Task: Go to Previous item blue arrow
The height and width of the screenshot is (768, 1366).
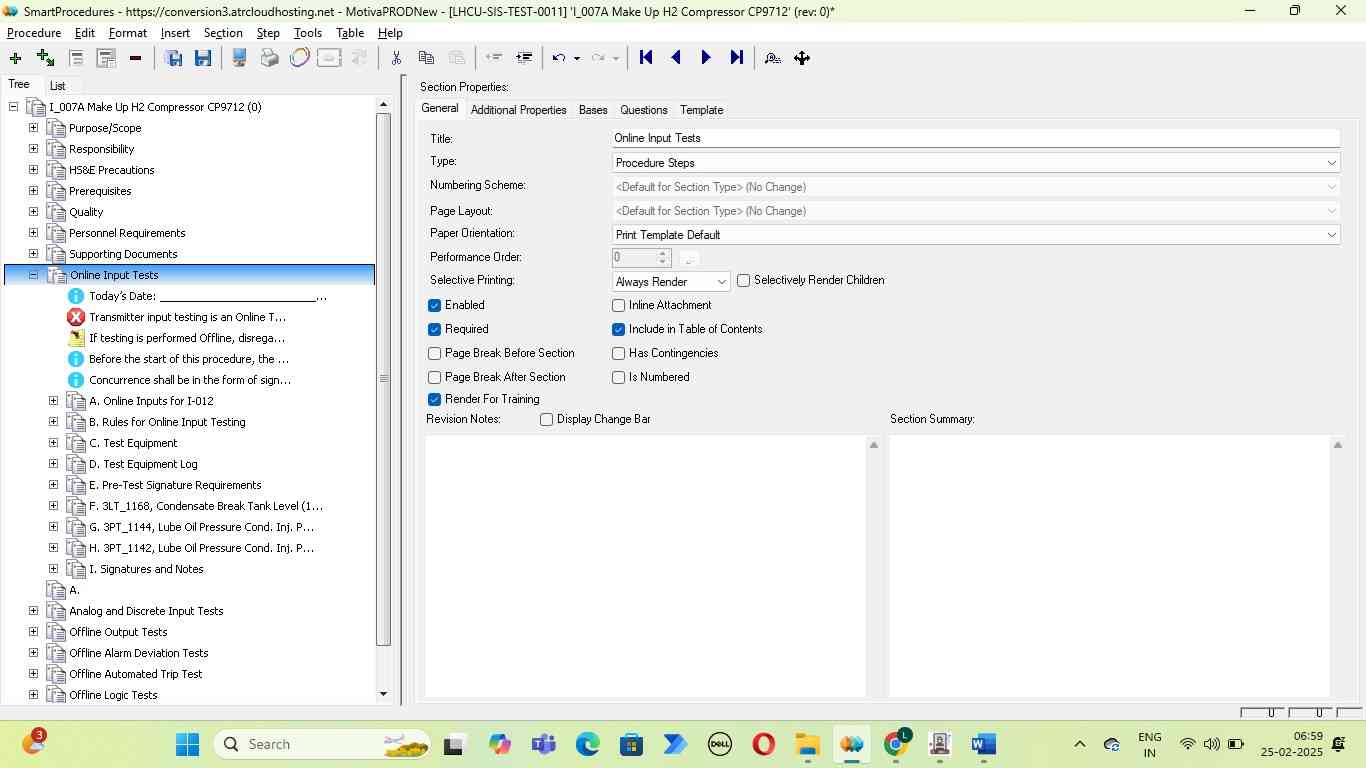Action: (x=676, y=58)
